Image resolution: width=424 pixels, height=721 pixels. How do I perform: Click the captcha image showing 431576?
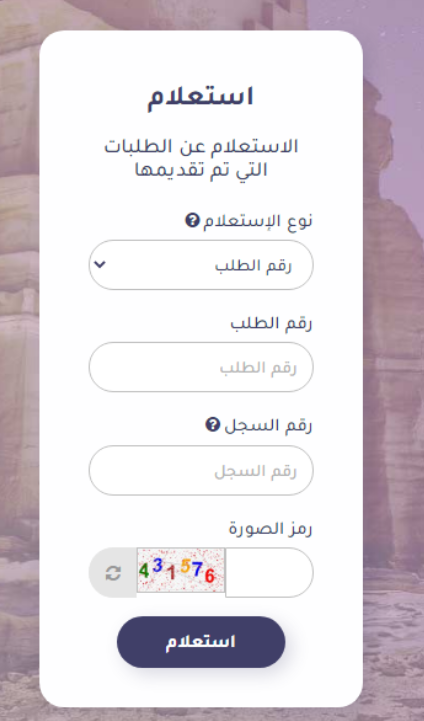(x=181, y=570)
